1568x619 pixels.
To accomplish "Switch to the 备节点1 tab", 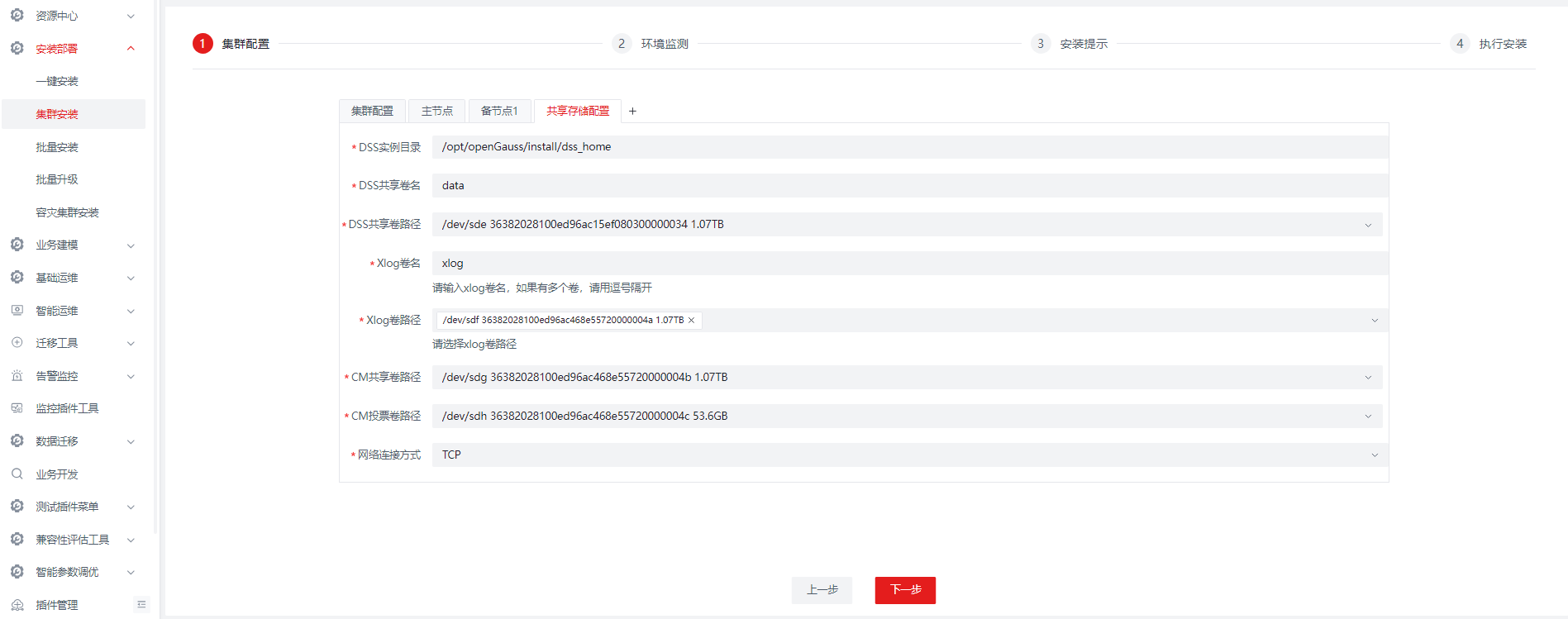I will 499,112.
